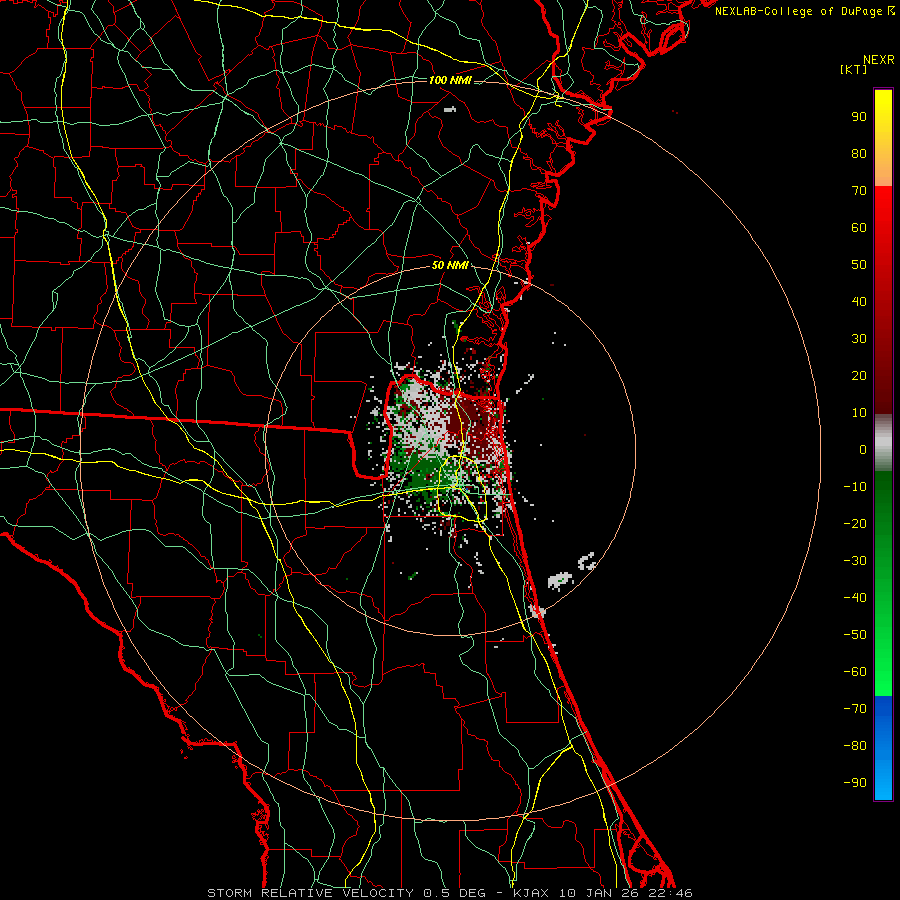Image resolution: width=900 pixels, height=900 pixels.
Task: Click the -30 value on velocity scale
Action: coord(855,561)
